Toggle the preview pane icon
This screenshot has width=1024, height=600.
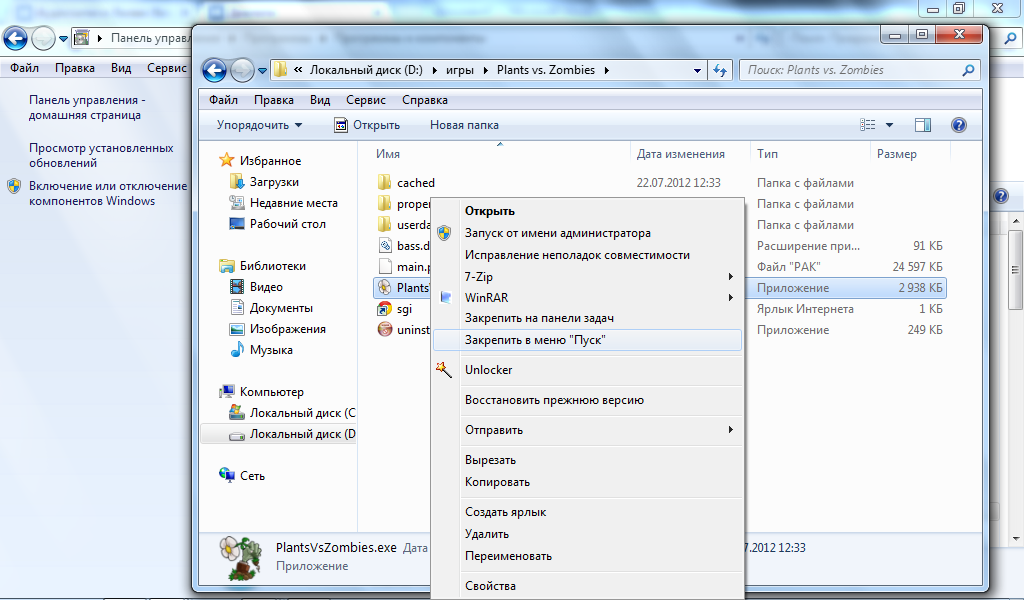click(x=923, y=125)
